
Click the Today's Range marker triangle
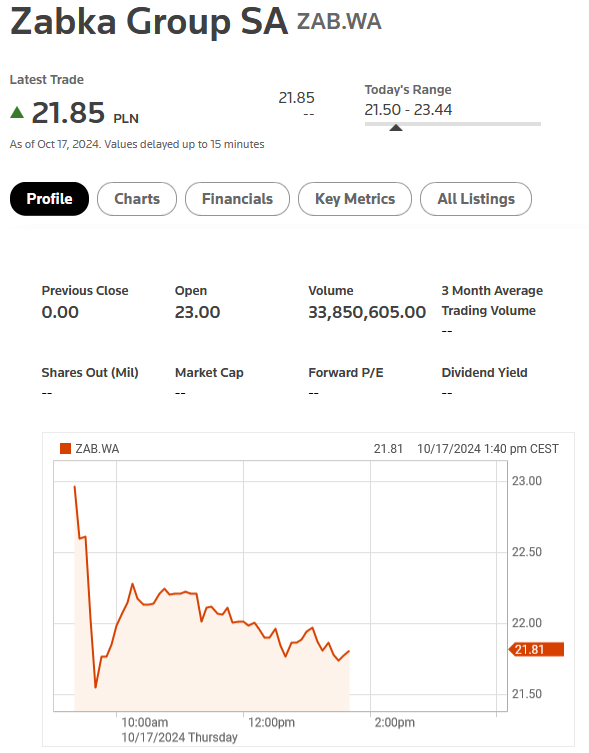pyautogui.click(x=396, y=127)
